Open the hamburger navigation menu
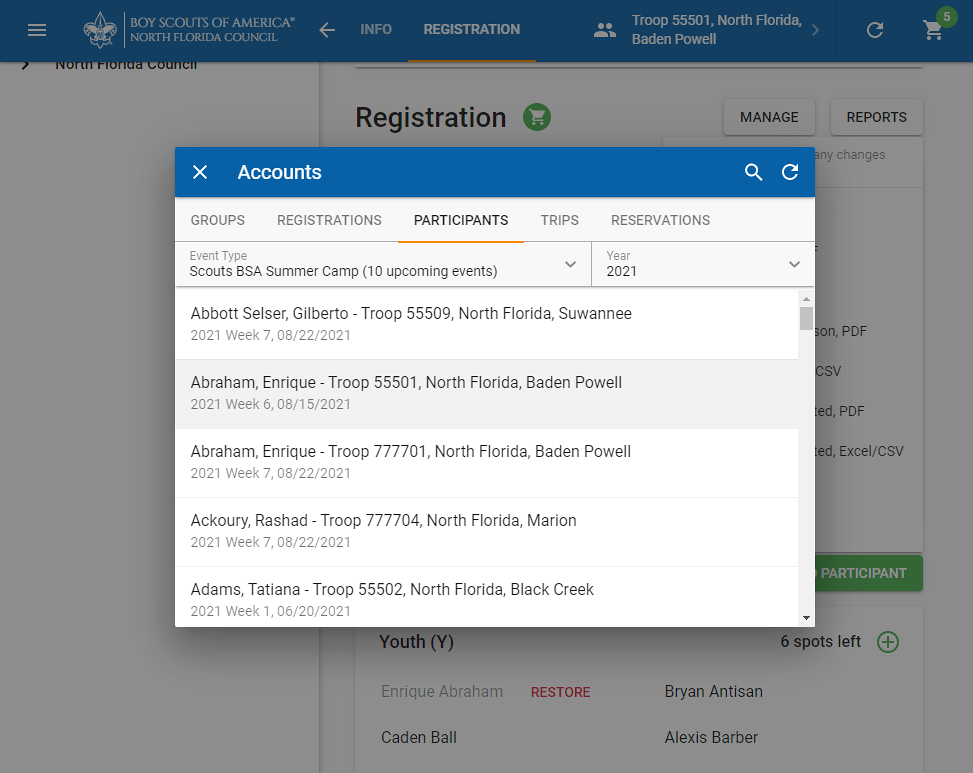Image resolution: width=973 pixels, height=773 pixels. [x=37, y=30]
